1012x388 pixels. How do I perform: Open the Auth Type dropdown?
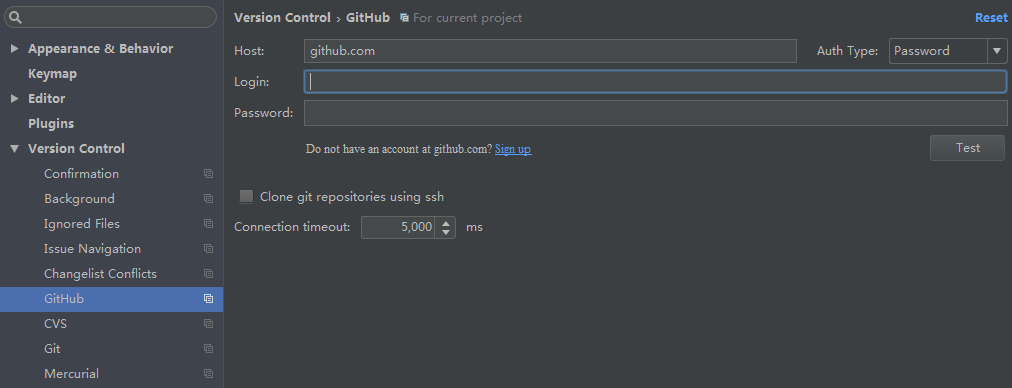point(947,51)
